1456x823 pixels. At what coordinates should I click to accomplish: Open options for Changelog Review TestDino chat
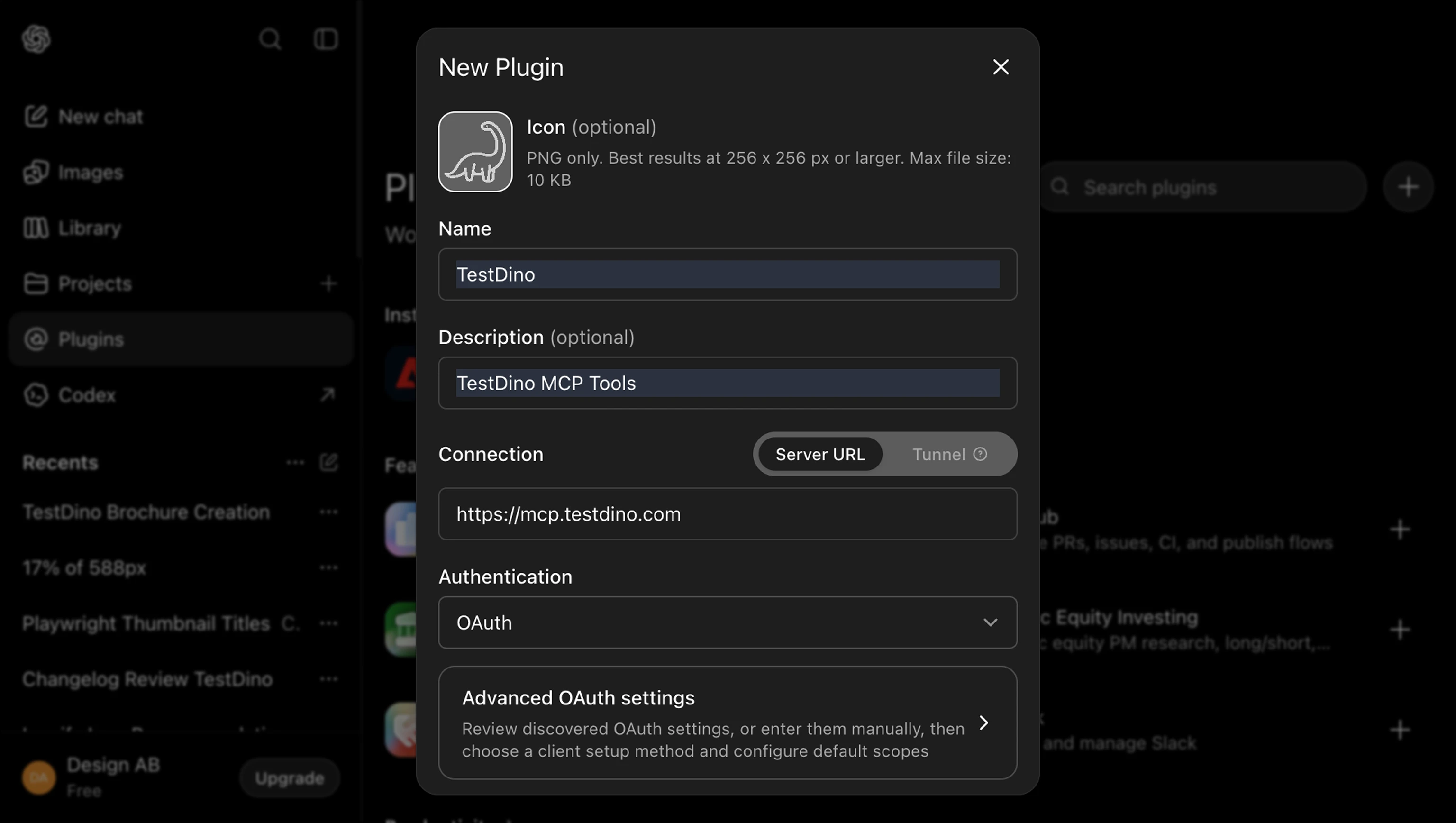[x=328, y=679]
